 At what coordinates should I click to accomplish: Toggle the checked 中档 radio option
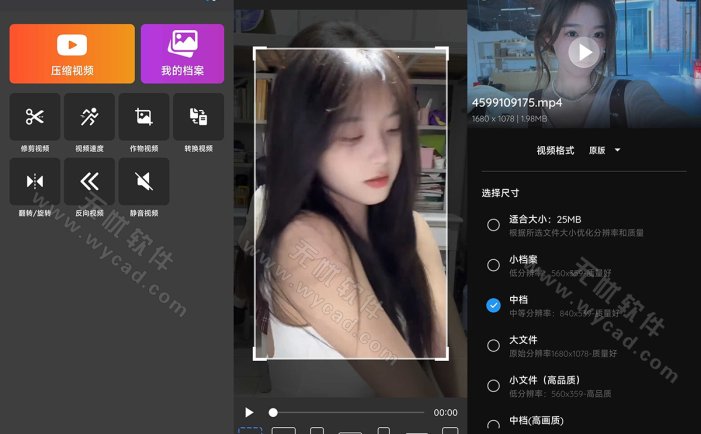(494, 305)
